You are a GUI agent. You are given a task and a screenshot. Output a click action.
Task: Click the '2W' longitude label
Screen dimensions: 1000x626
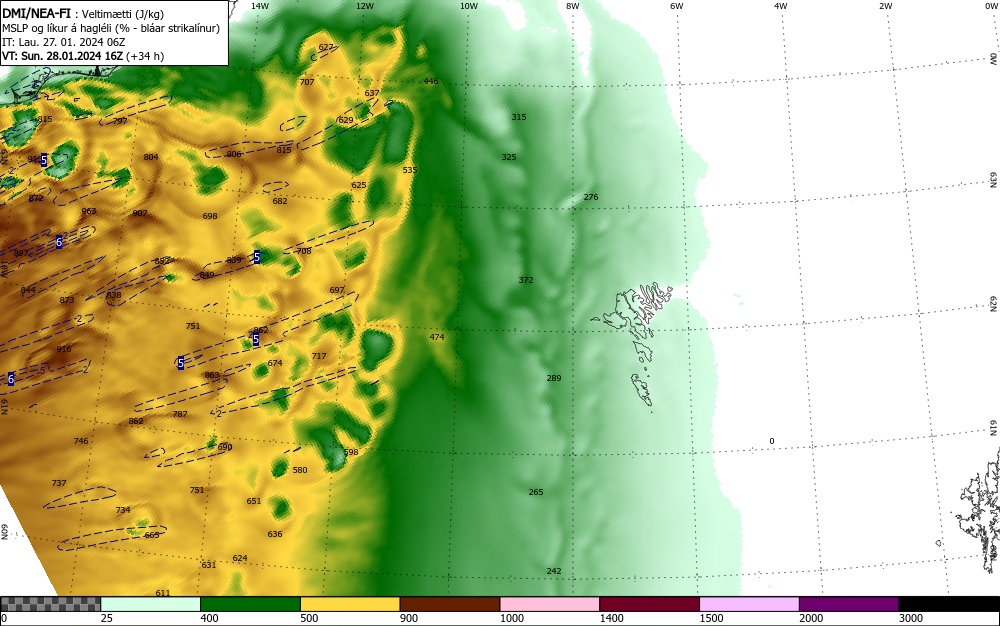(x=885, y=6)
